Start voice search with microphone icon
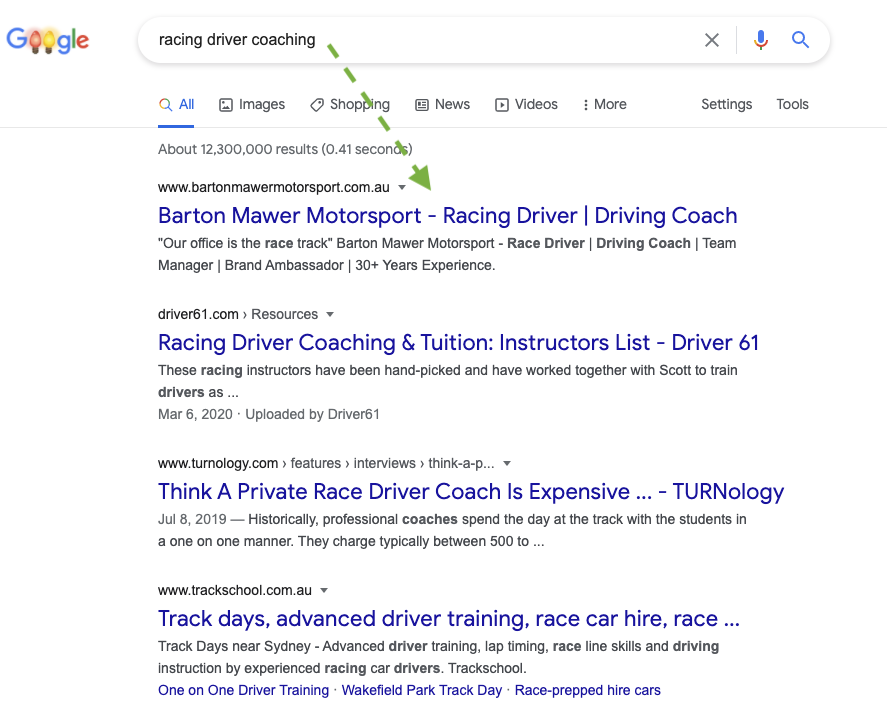This screenshot has height=713, width=887. pyautogui.click(x=761, y=40)
